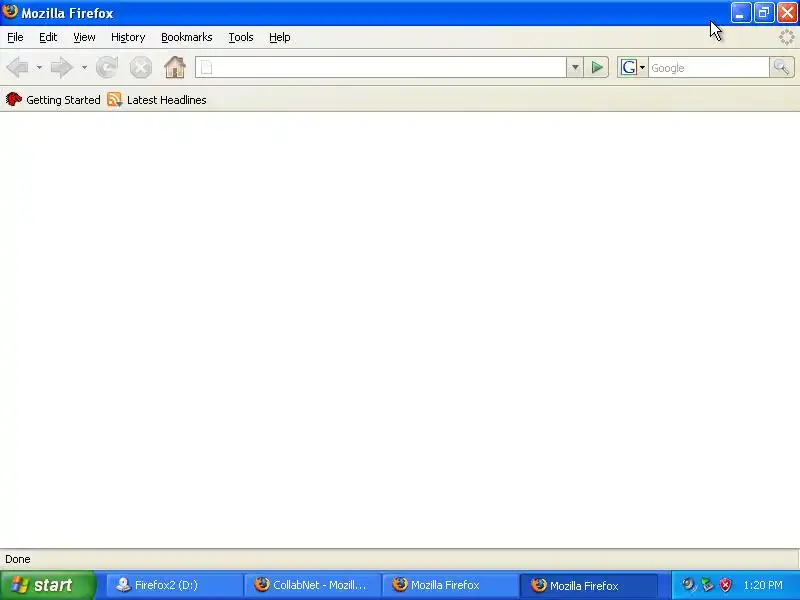Click the safely remove hardware tray icon

pyautogui.click(x=707, y=585)
